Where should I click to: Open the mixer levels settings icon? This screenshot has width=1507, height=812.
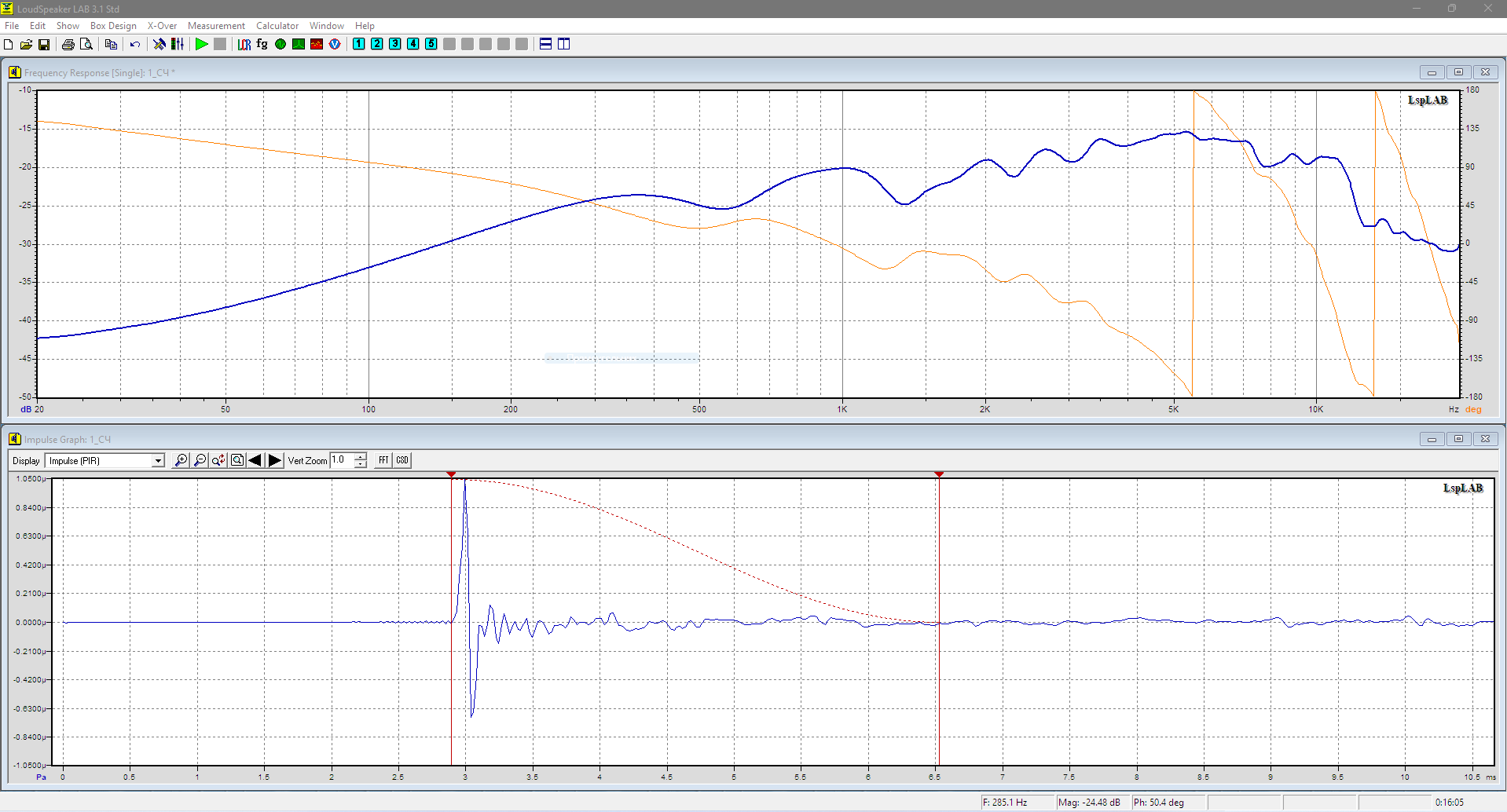[178, 44]
